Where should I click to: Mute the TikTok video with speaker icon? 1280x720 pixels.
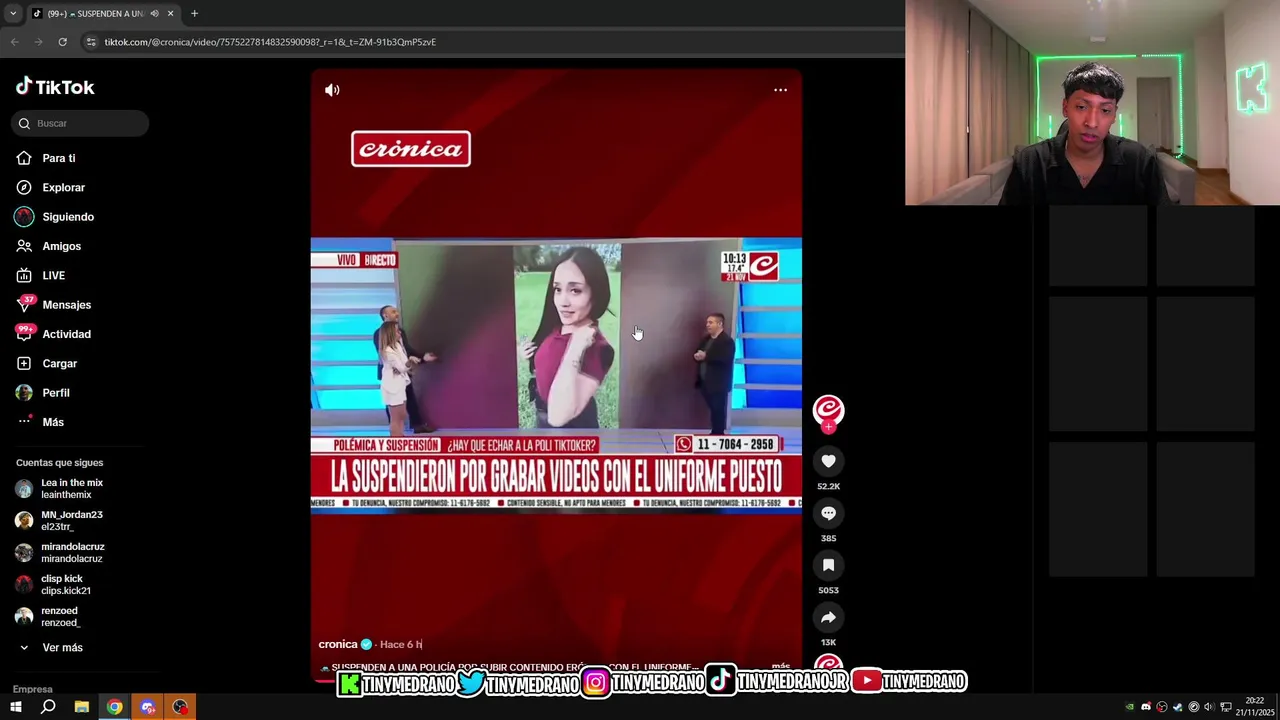pyautogui.click(x=332, y=90)
